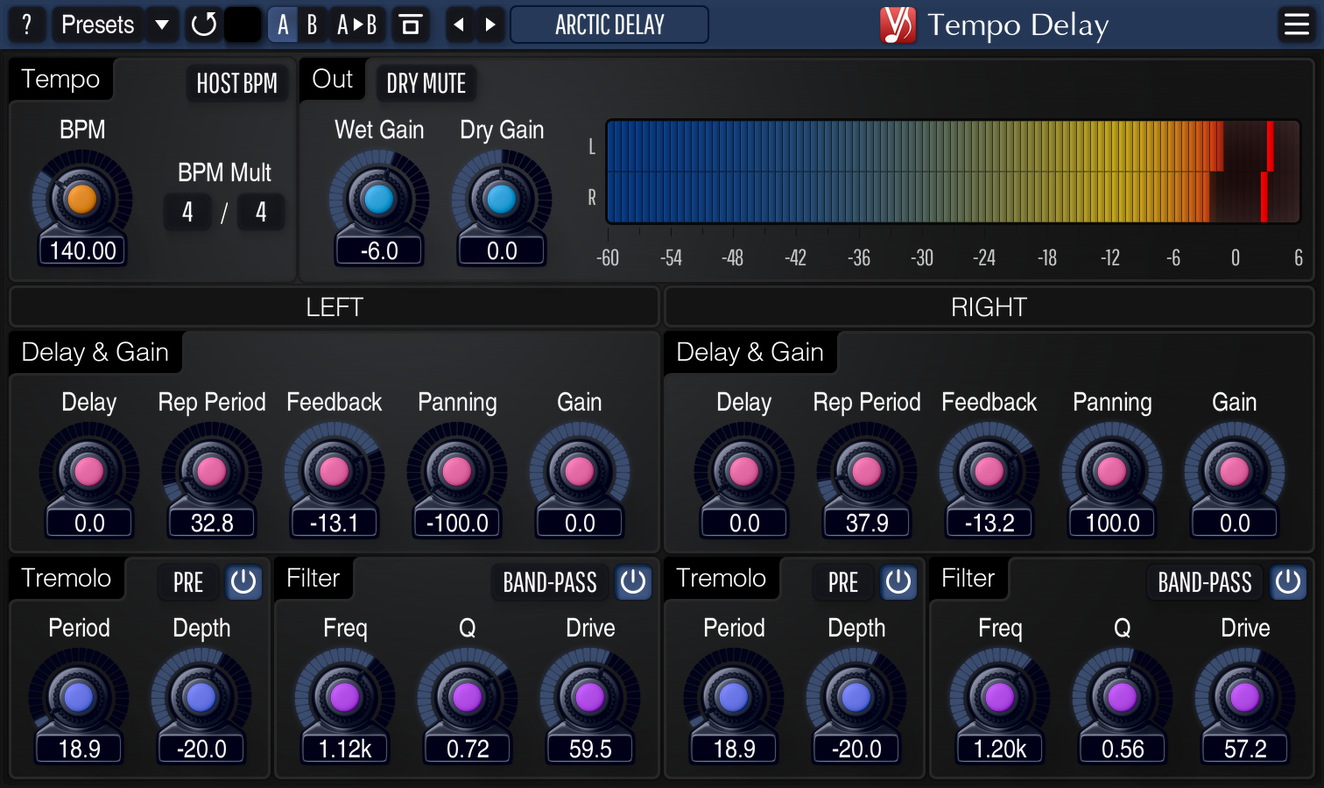Select the A settings slot
Image resolution: width=1324 pixels, height=788 pixels.
pos(282,25)
